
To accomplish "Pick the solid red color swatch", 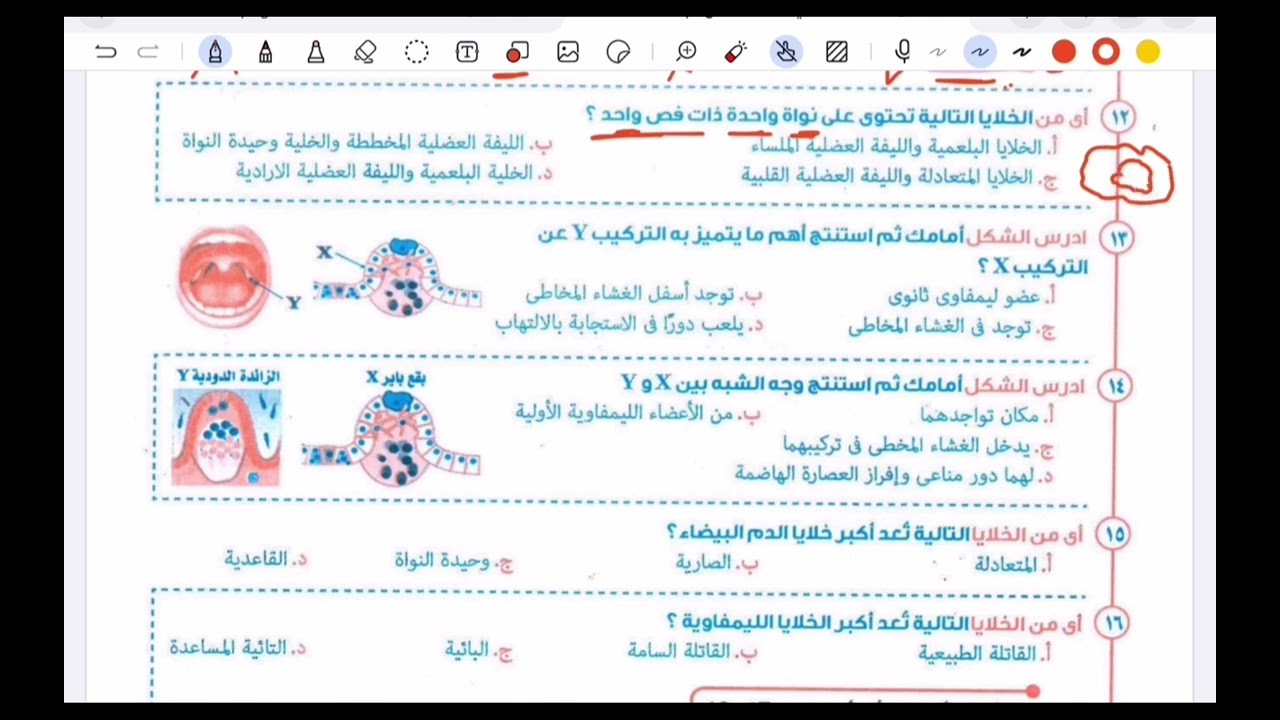I will click(x=1064, y=52).
